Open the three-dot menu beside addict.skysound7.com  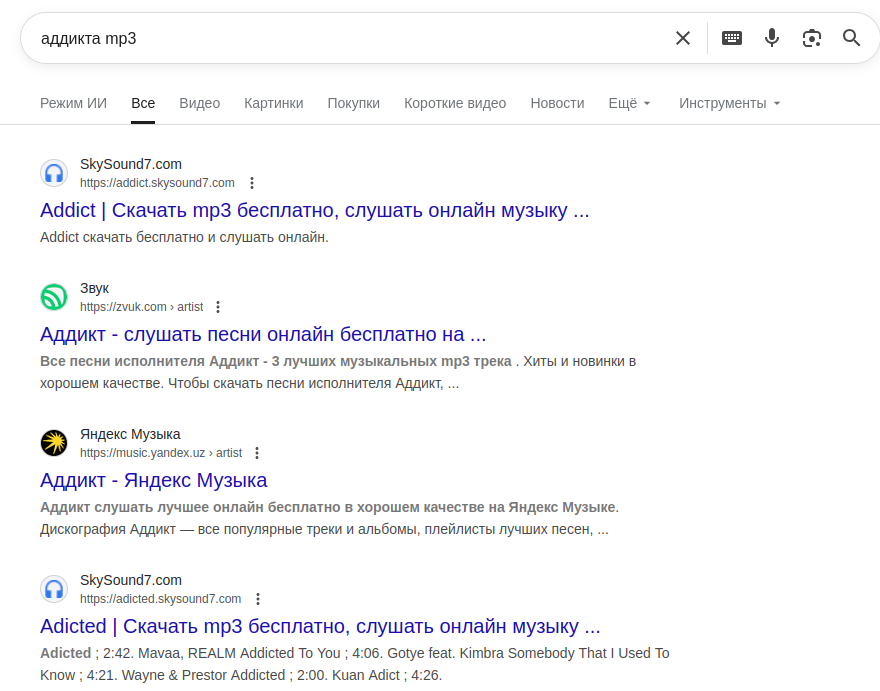point(252,183)
